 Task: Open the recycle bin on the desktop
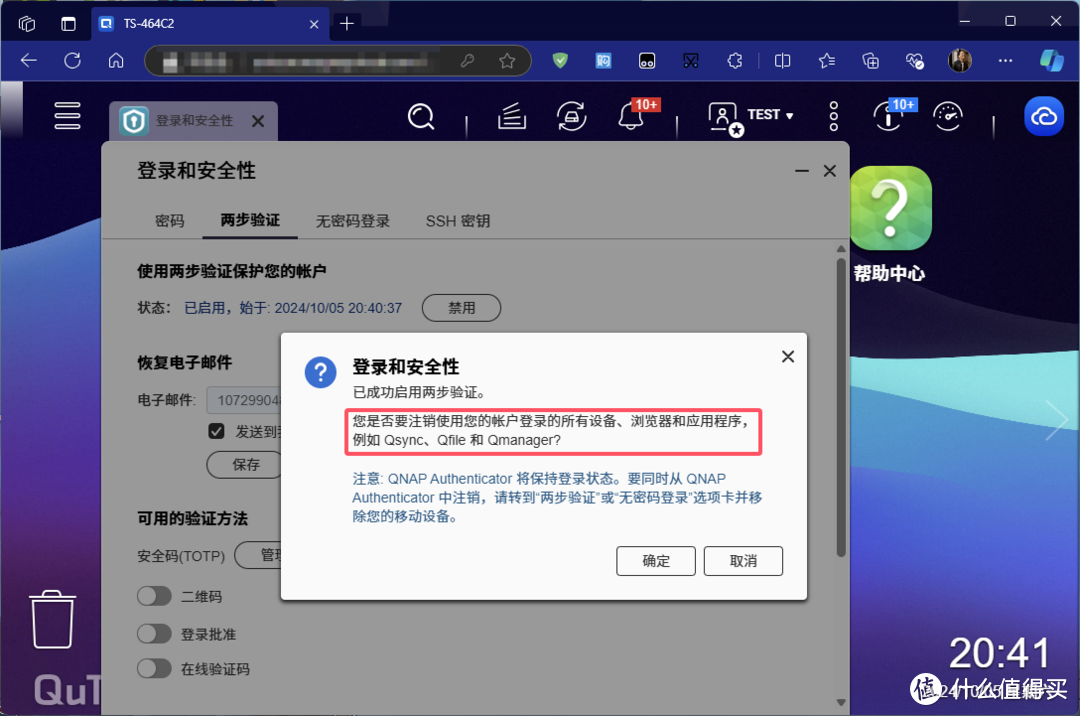52,619
